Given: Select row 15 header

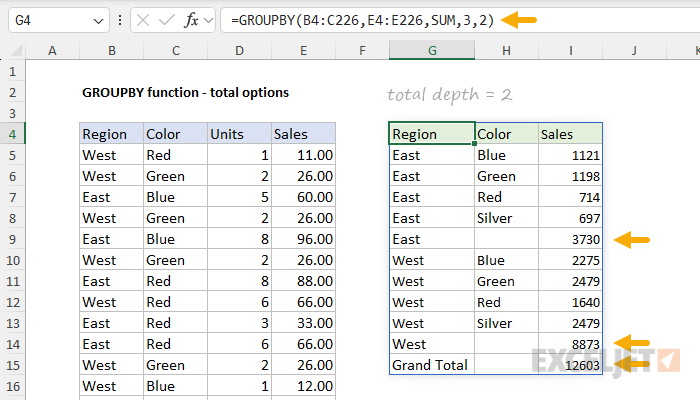Looking at the screenshot, I should click(12, 365).
